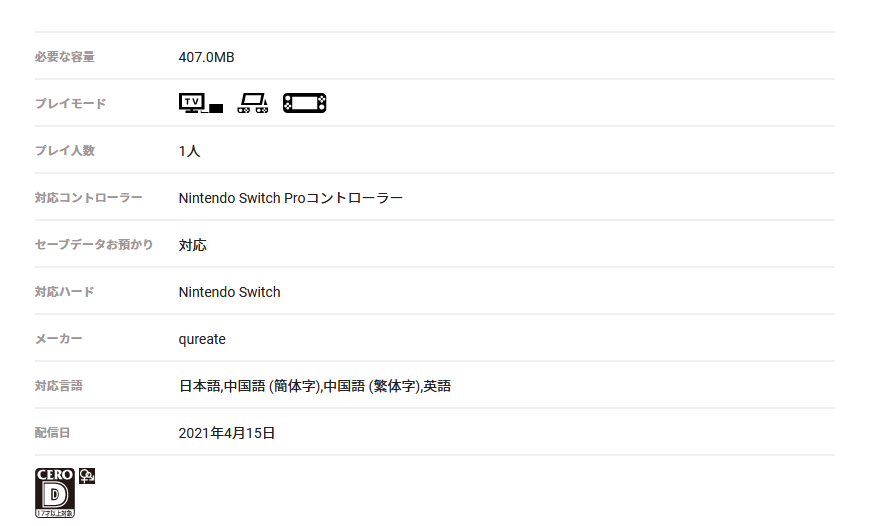Select the Nintendo Switch hardware value

tap(229, 292)
